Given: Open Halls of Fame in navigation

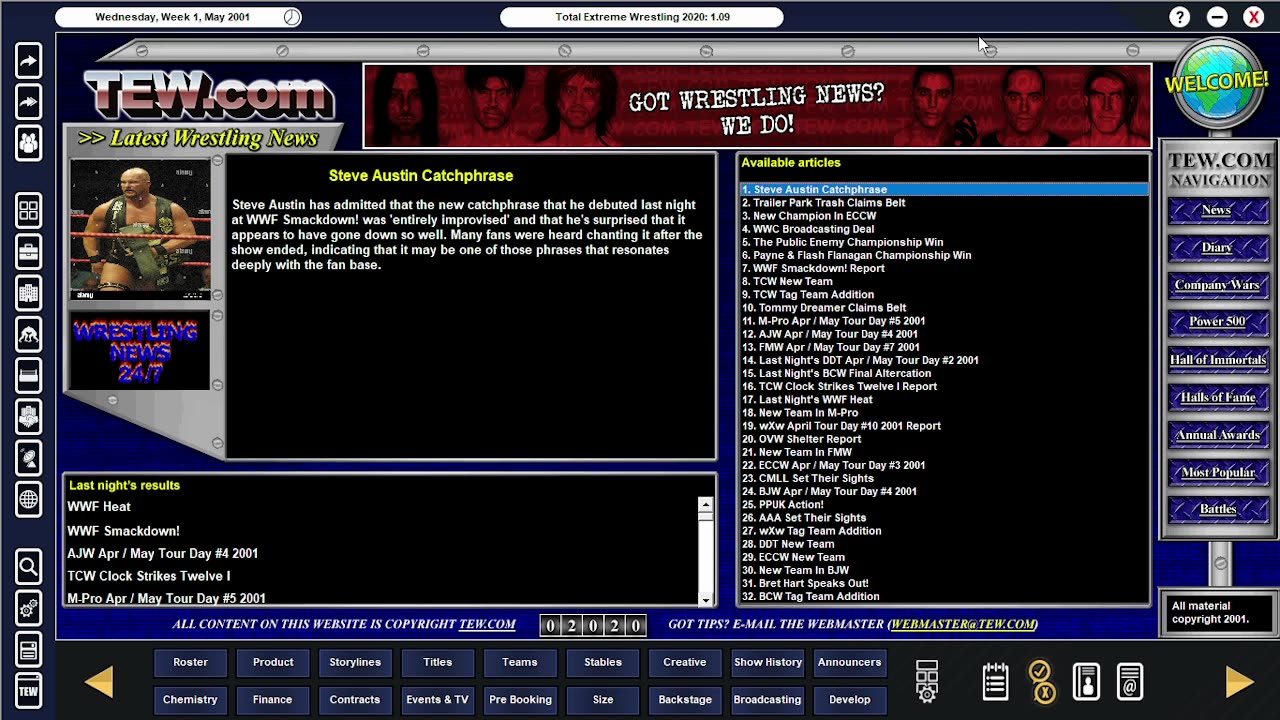Looking at the screenshot, I should [x=1217, y=397].
